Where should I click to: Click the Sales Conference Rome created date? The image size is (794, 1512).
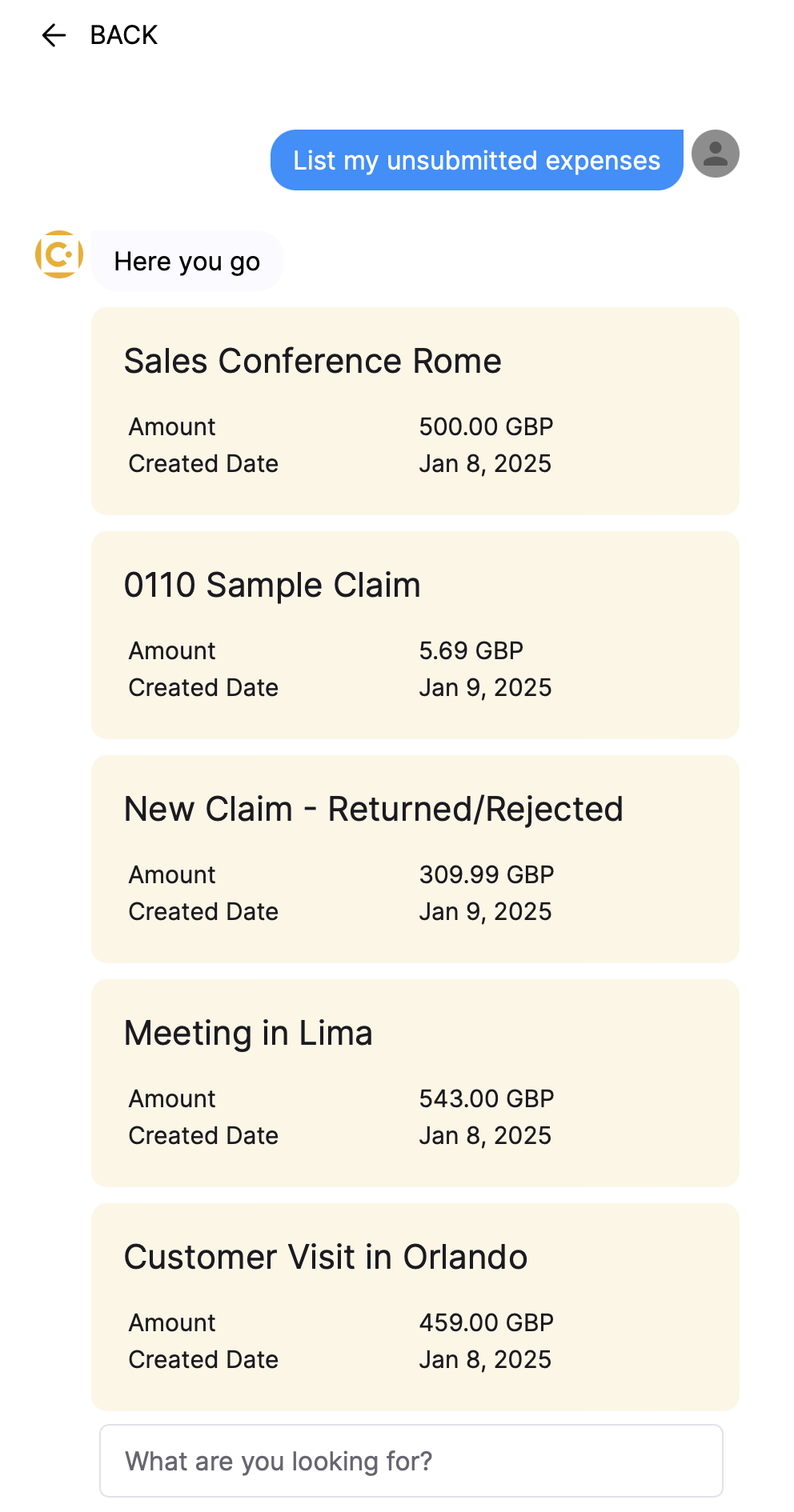[486, 463]
